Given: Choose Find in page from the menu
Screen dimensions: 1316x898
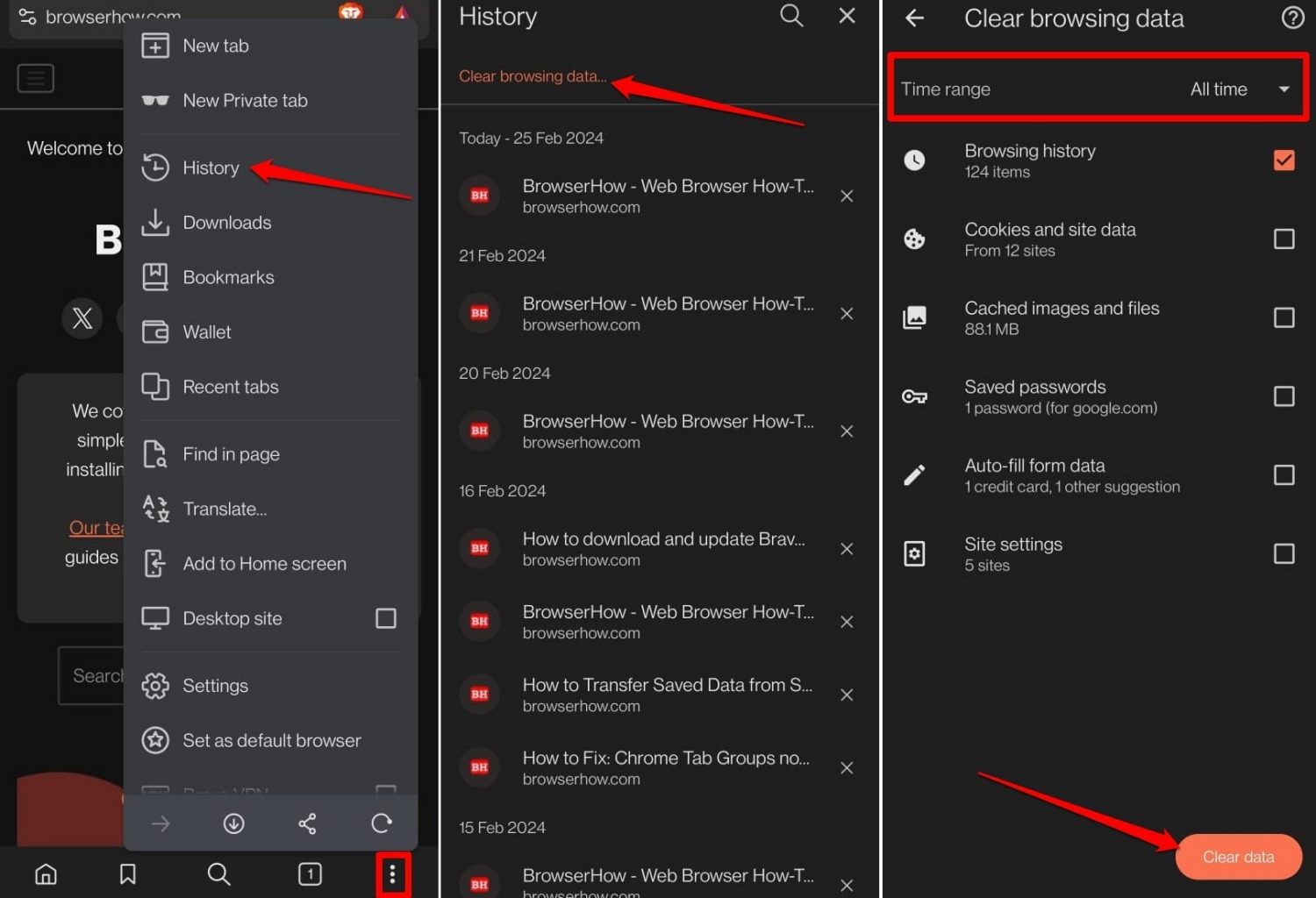Looking at the screenshot, I should click(270, 454).
